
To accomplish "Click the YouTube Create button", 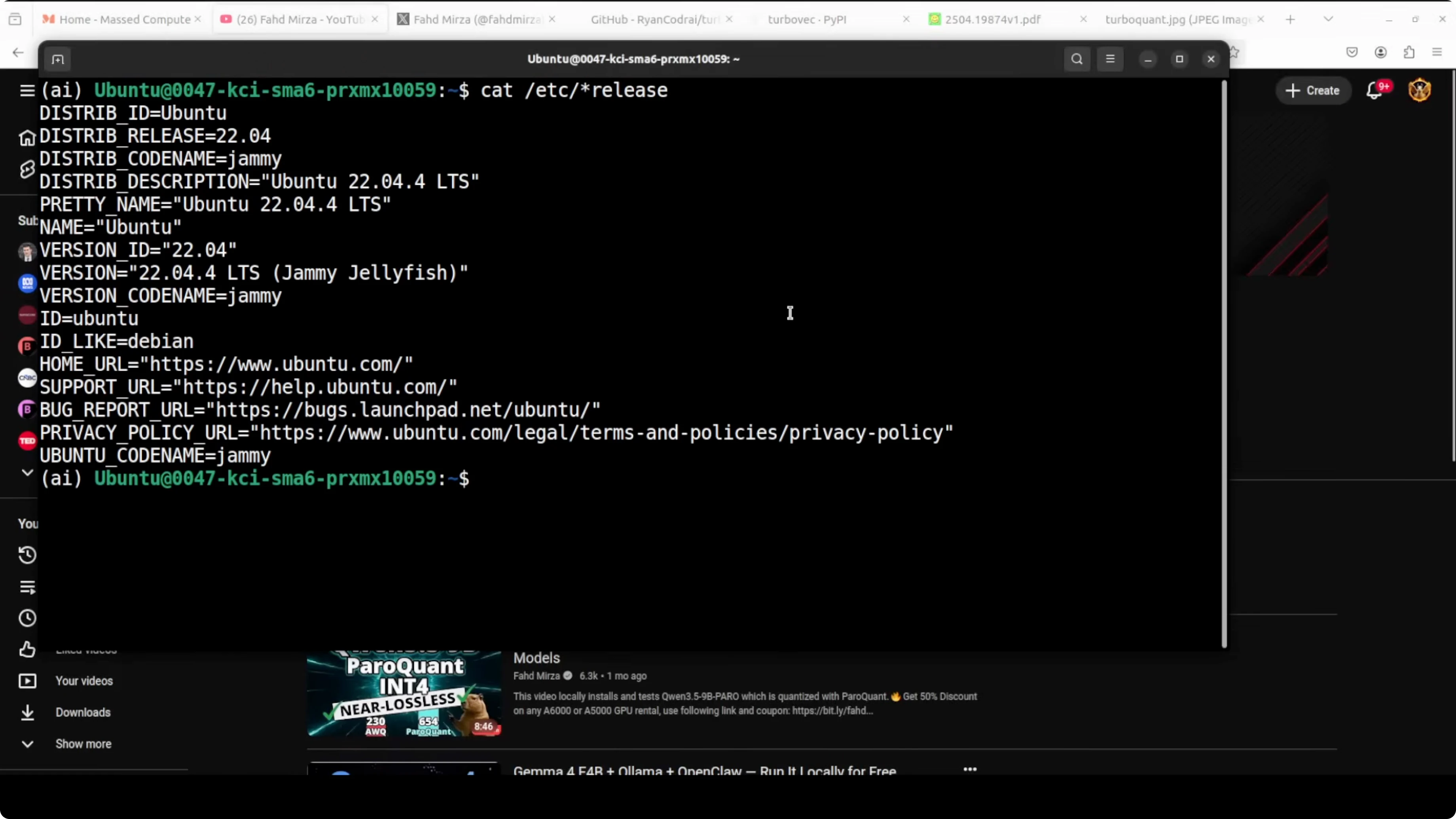I will click(x=1313, y=91).
